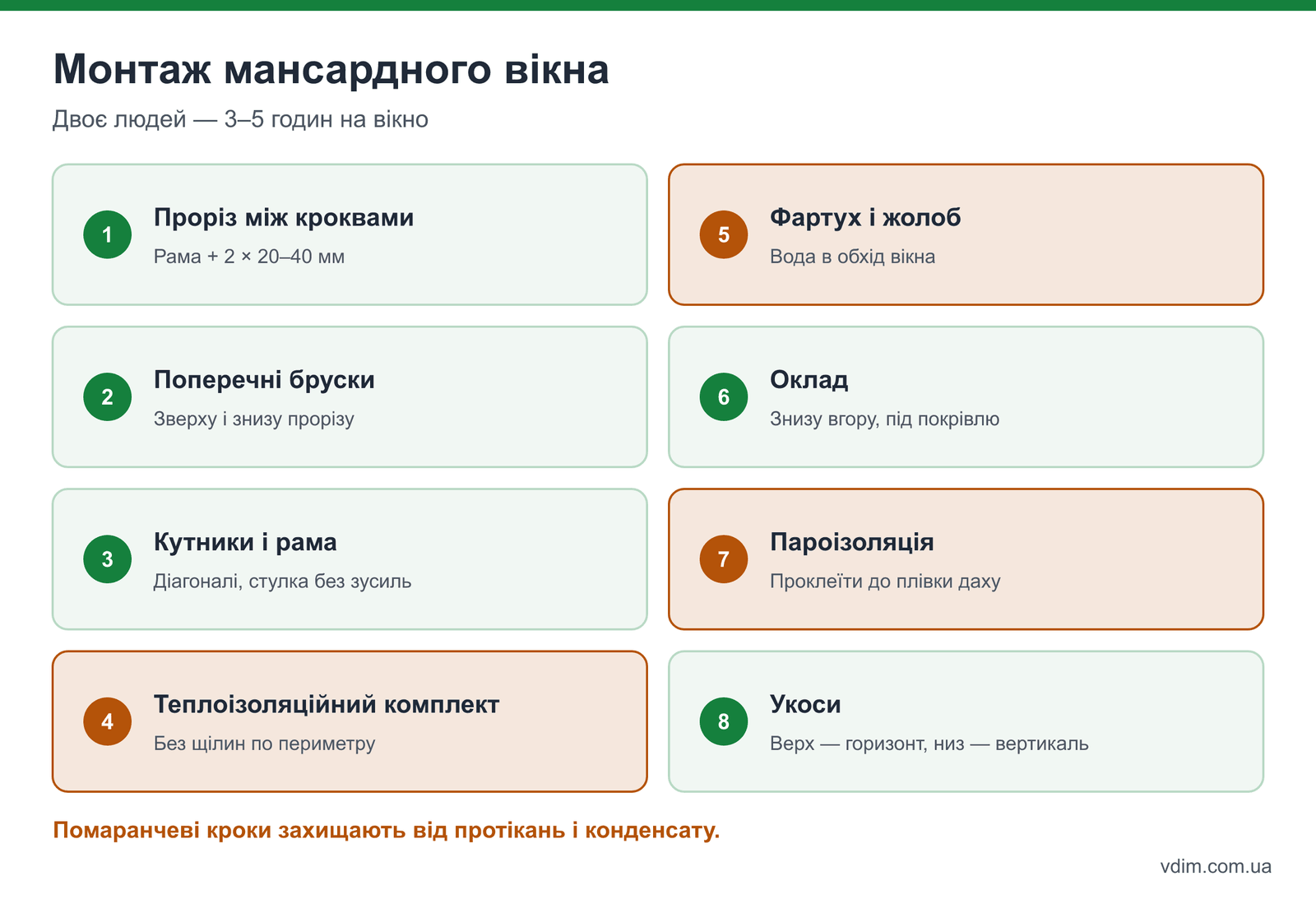
Task: Select the heading "Укоси"
Action: [805, 705]
